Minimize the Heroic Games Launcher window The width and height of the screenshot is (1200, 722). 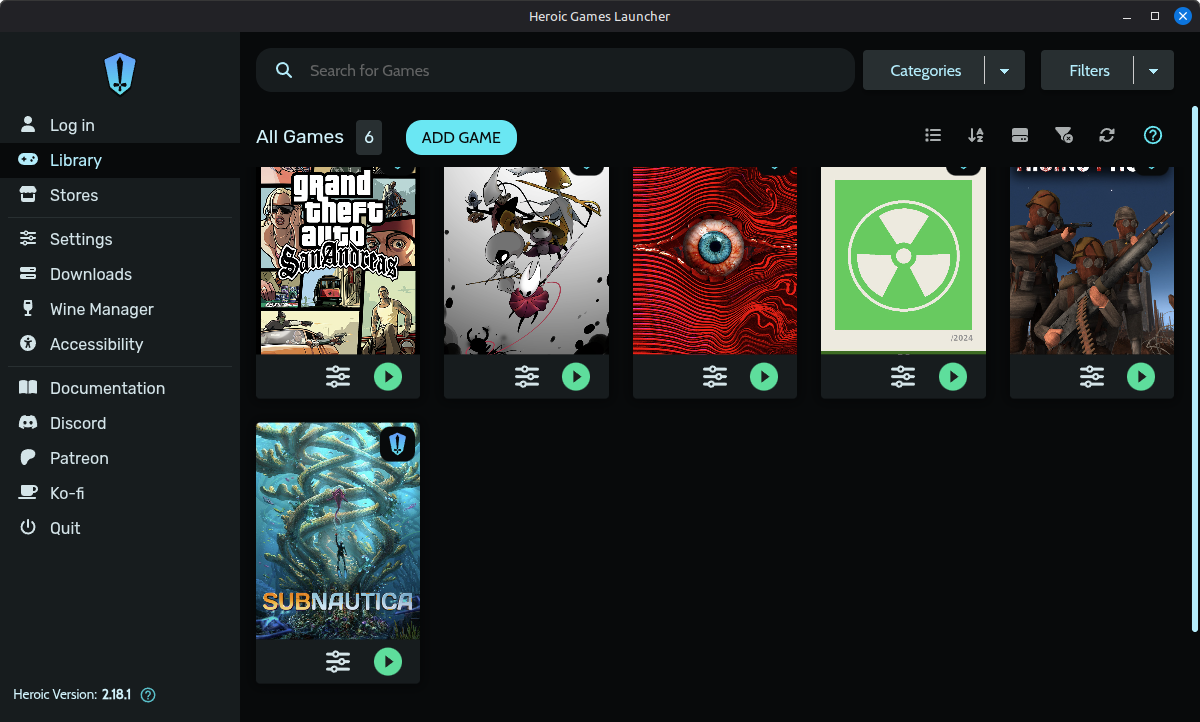pos(1128,16)
